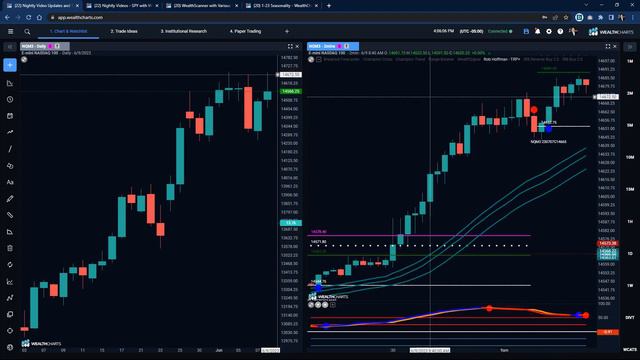This screenshot has width=640, height=360.
Task: Click the WealthCharts logo in top bar
Action: point(611,31)
